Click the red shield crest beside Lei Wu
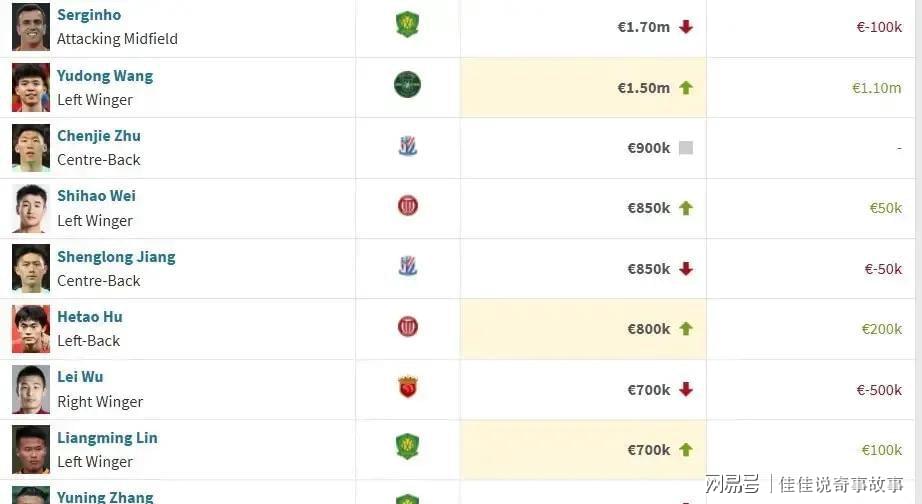This screenshot has height=504, width=922. (x=407, y=386)
